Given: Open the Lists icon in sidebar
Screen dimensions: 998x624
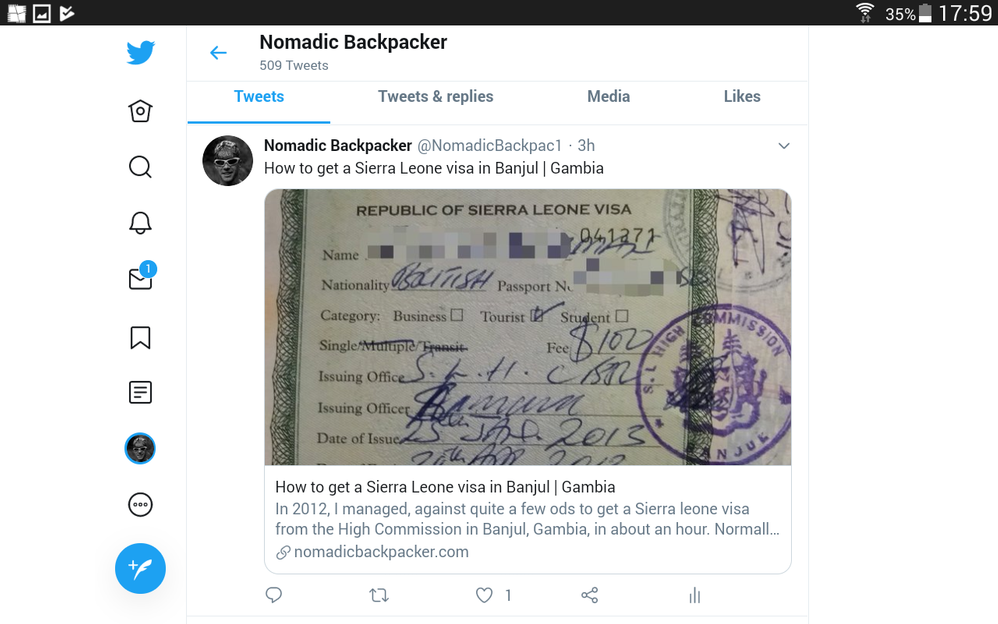Looking at the screenshot, I should (x=140, y=392).
